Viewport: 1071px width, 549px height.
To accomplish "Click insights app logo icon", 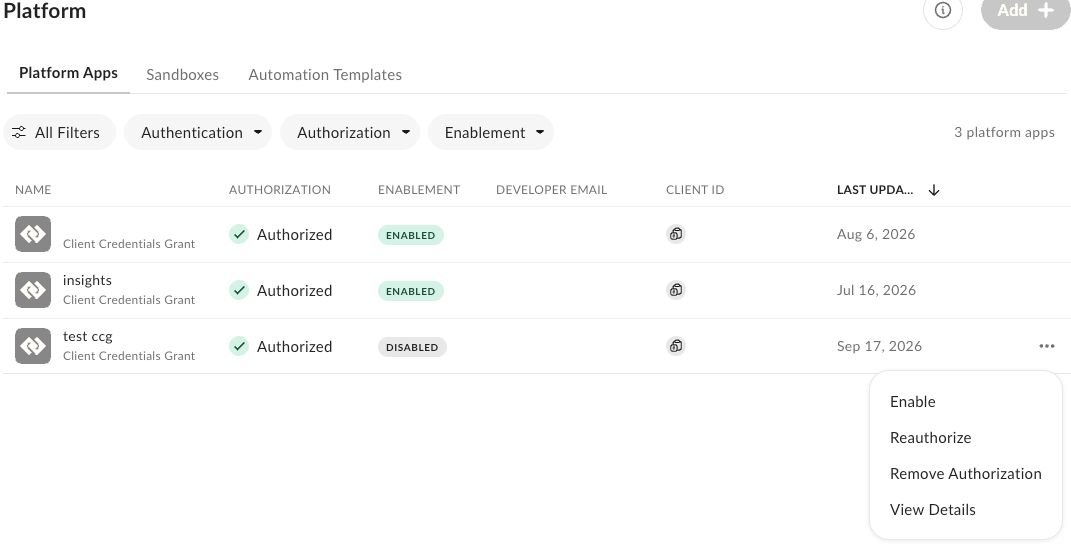I will pyautogui.click(x=33, y=290).
